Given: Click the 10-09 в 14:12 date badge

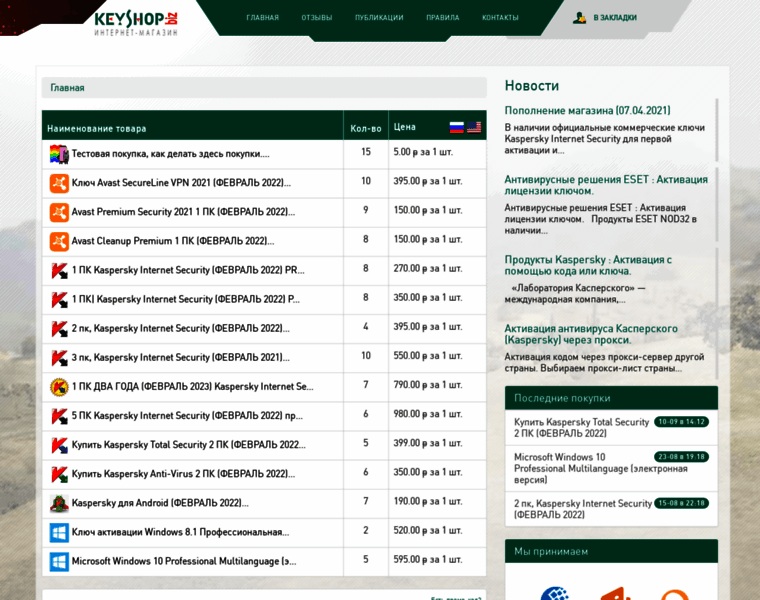Looking at the screenshot, I should point(681,422).
